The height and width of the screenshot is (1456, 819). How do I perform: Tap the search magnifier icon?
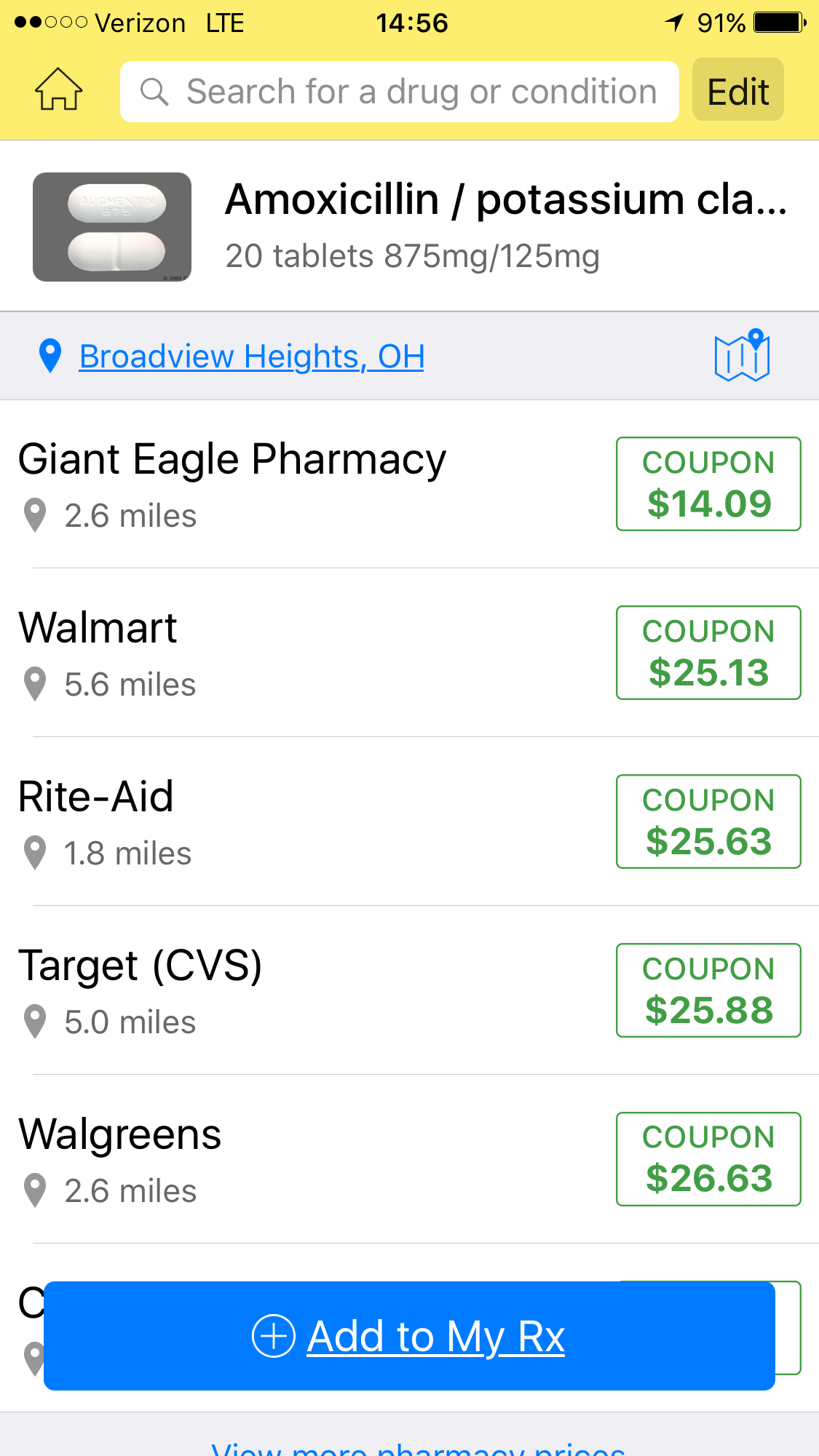[154, 92]
